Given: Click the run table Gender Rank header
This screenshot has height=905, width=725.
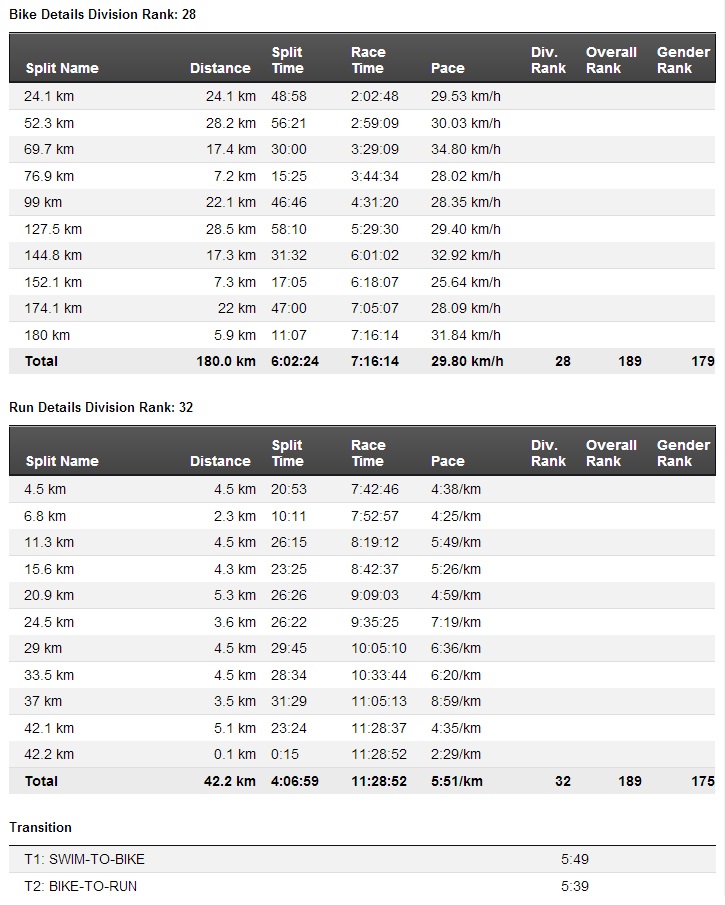Looking at the screenshot, I should (x=683, y=453).
